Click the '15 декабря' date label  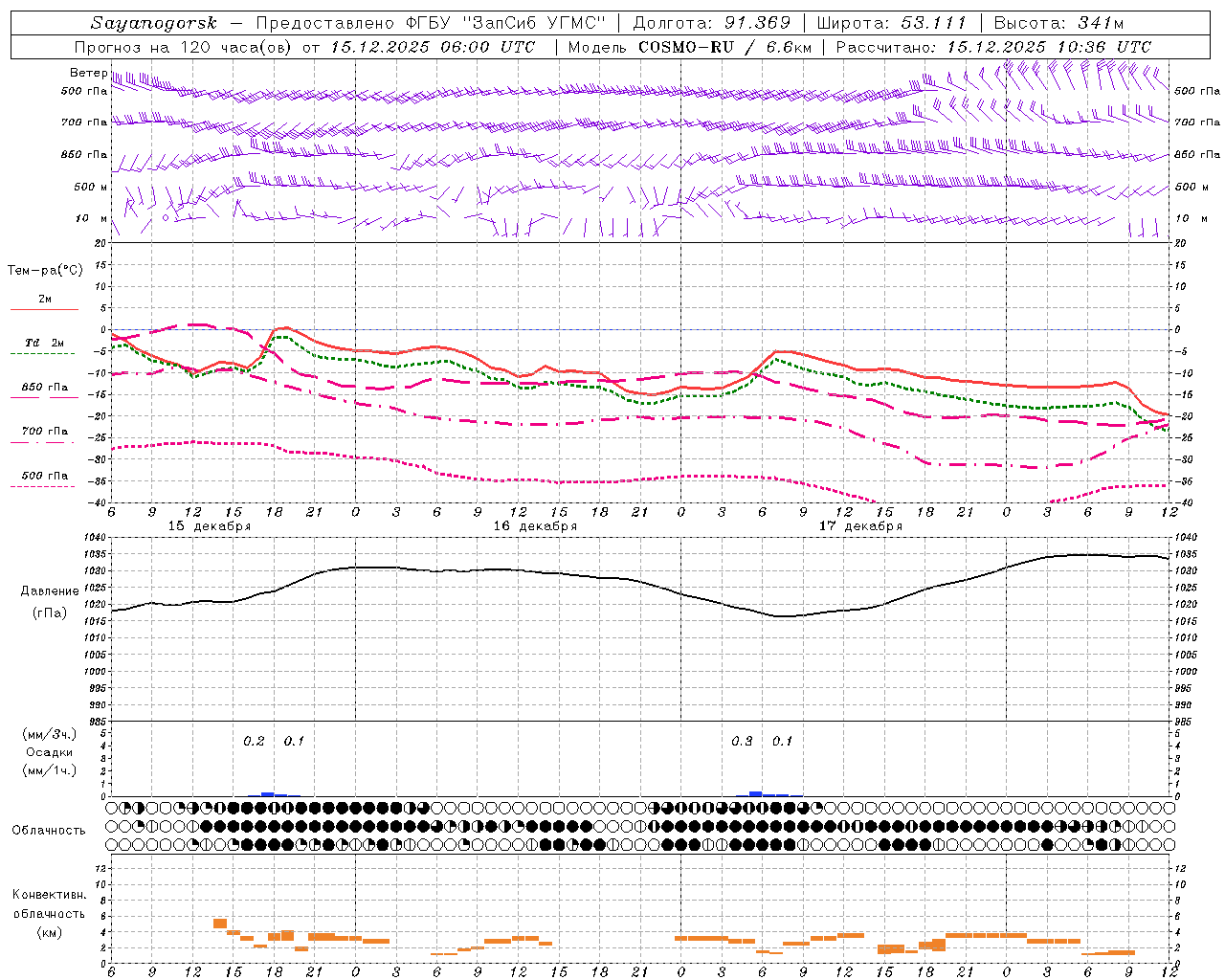pos(210,526)
